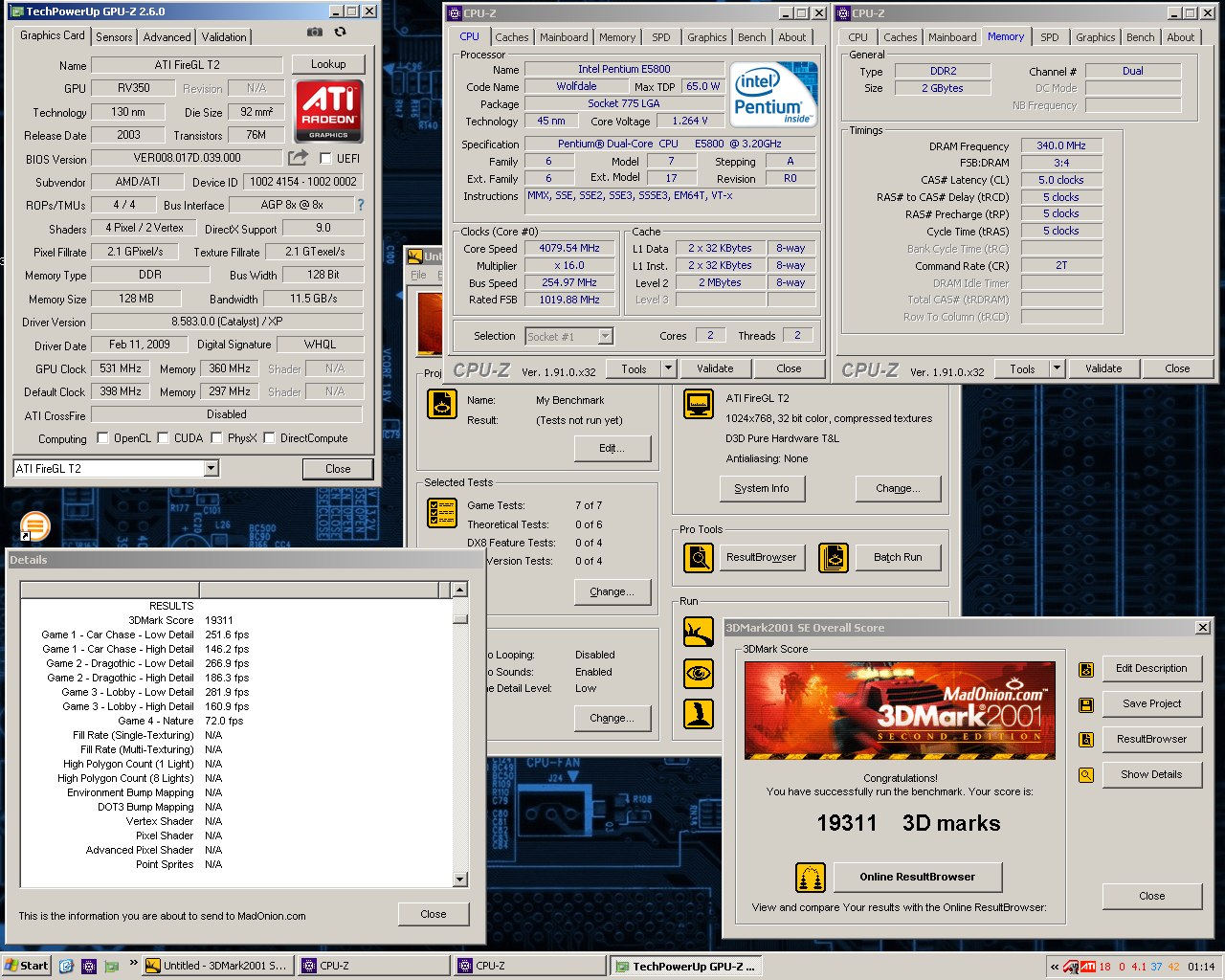Open Tools dropdown arrow in CPU tab window
This screenshot has height=980, width=1225.
tap(668, 368)
